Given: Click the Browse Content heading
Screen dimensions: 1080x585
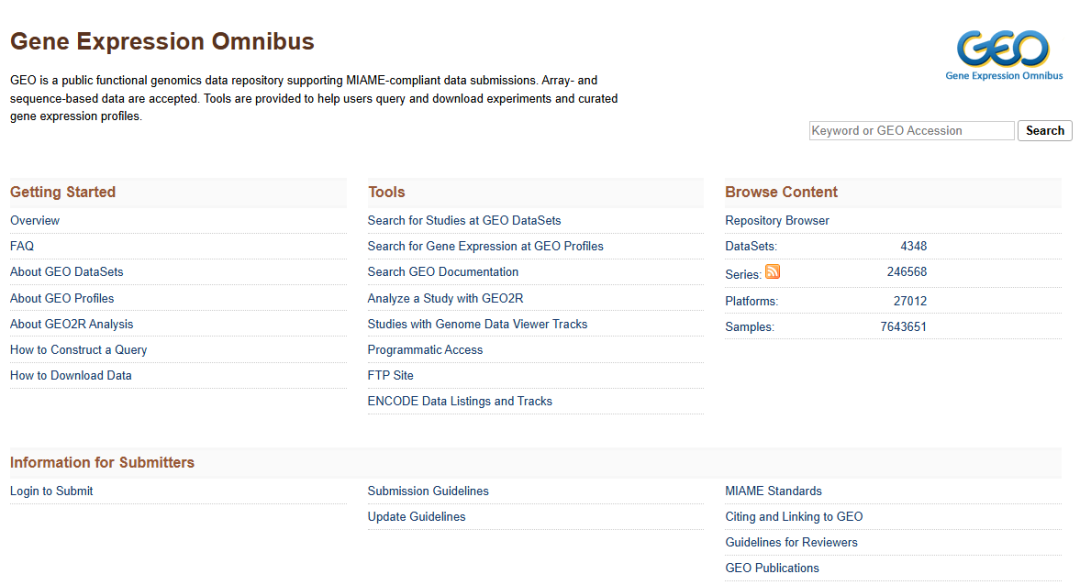Looking at the screenshot, I should tap(781, 192).
